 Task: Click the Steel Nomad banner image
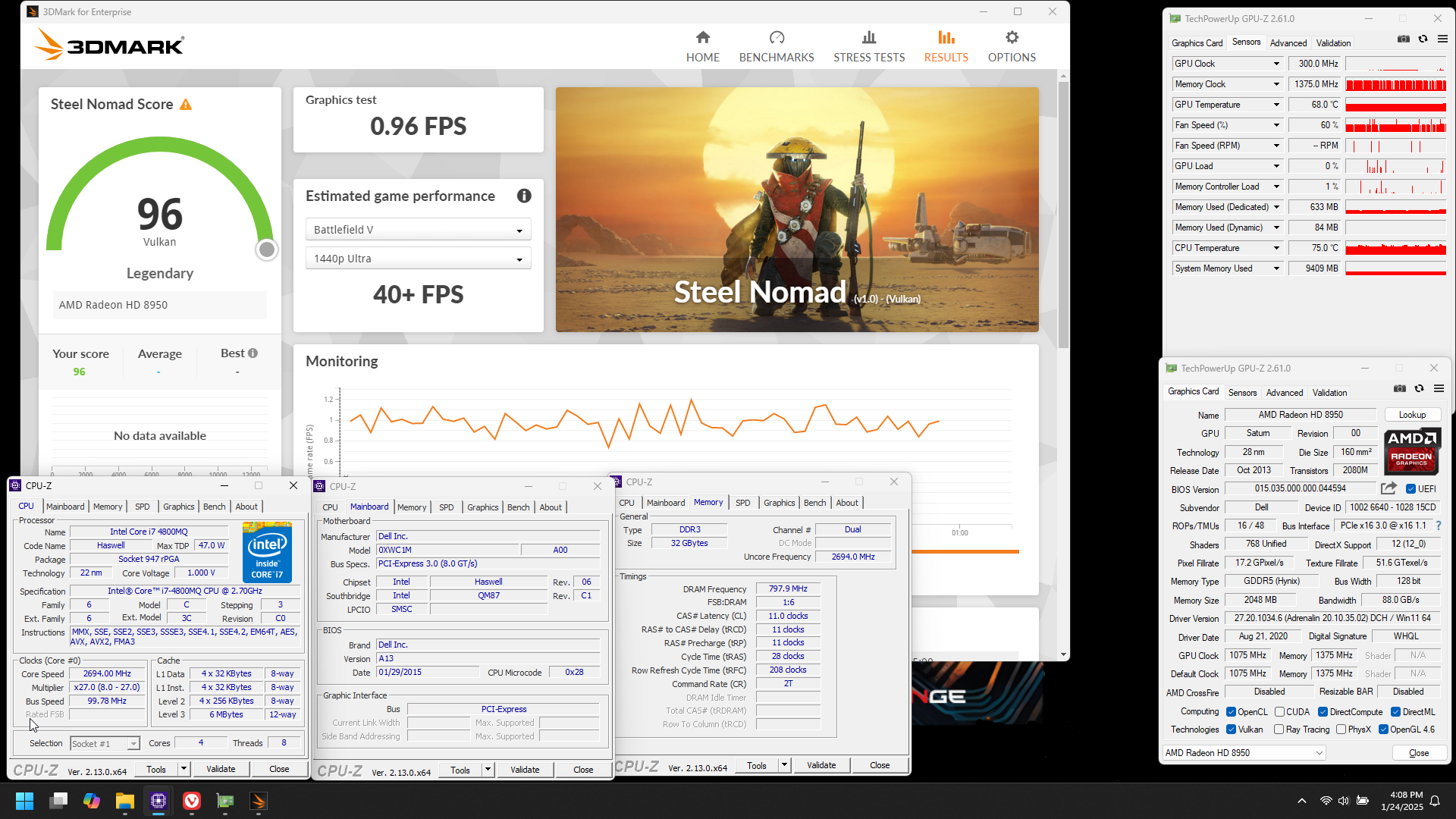tap(797, 209)
